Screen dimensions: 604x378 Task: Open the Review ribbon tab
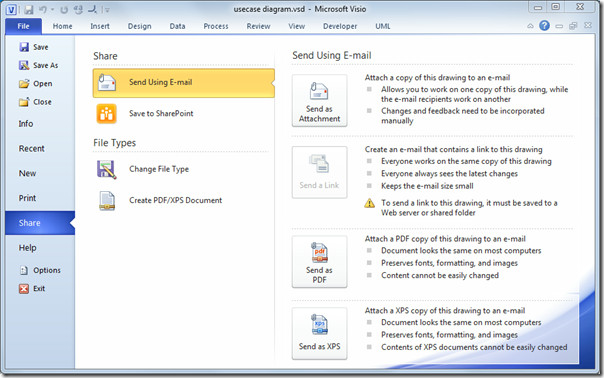tap(258, 26)
